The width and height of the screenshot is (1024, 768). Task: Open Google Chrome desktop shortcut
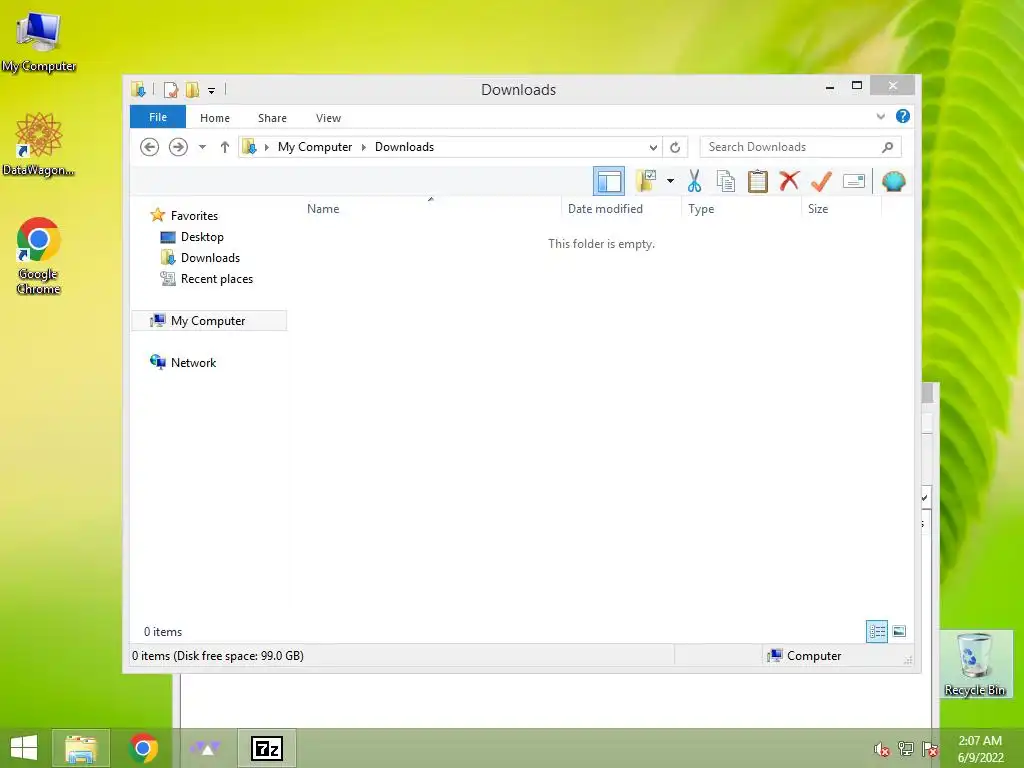point(39,255)
